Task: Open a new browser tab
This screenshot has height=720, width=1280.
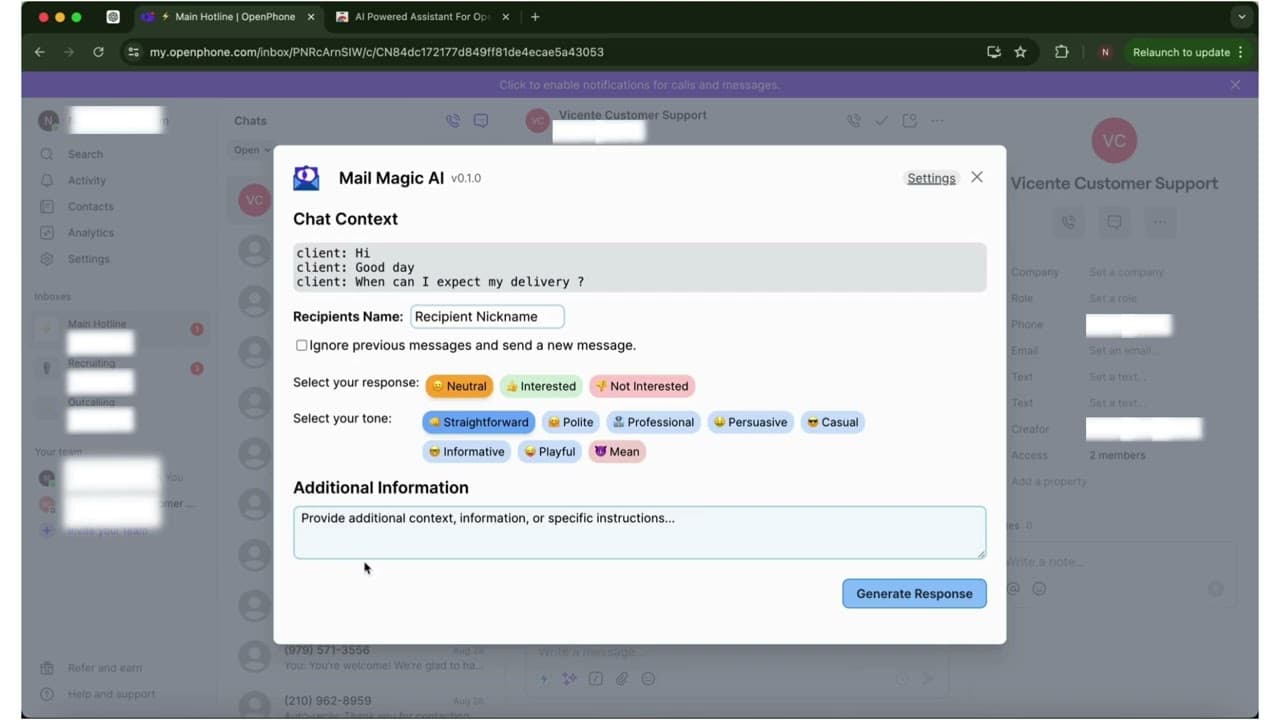Action: point(535,17)
